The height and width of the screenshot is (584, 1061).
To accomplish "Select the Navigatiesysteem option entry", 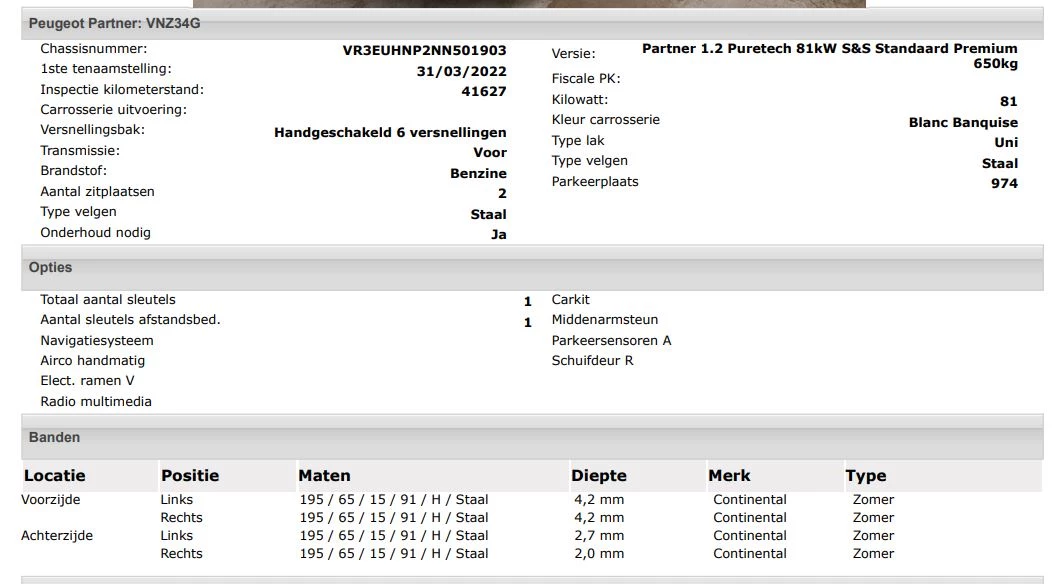I will coord(96,339).
